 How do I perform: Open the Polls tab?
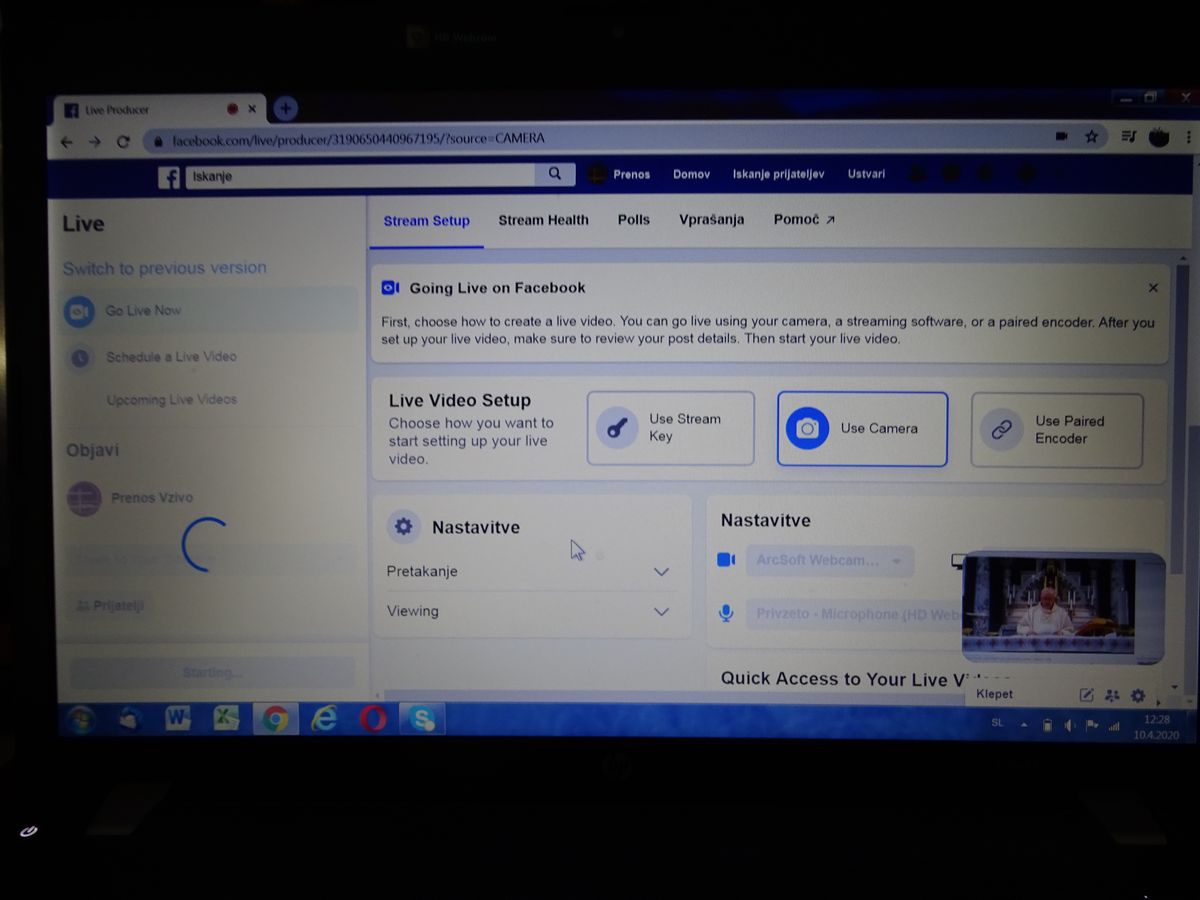point(633,220)
